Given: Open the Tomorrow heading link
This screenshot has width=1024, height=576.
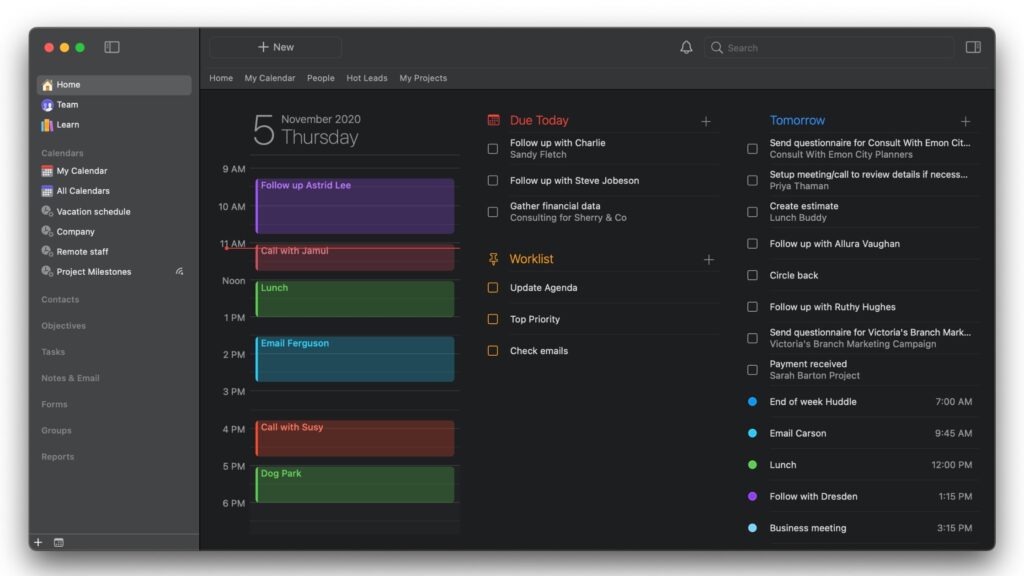Looking at the screenshot, I should 797,120.
